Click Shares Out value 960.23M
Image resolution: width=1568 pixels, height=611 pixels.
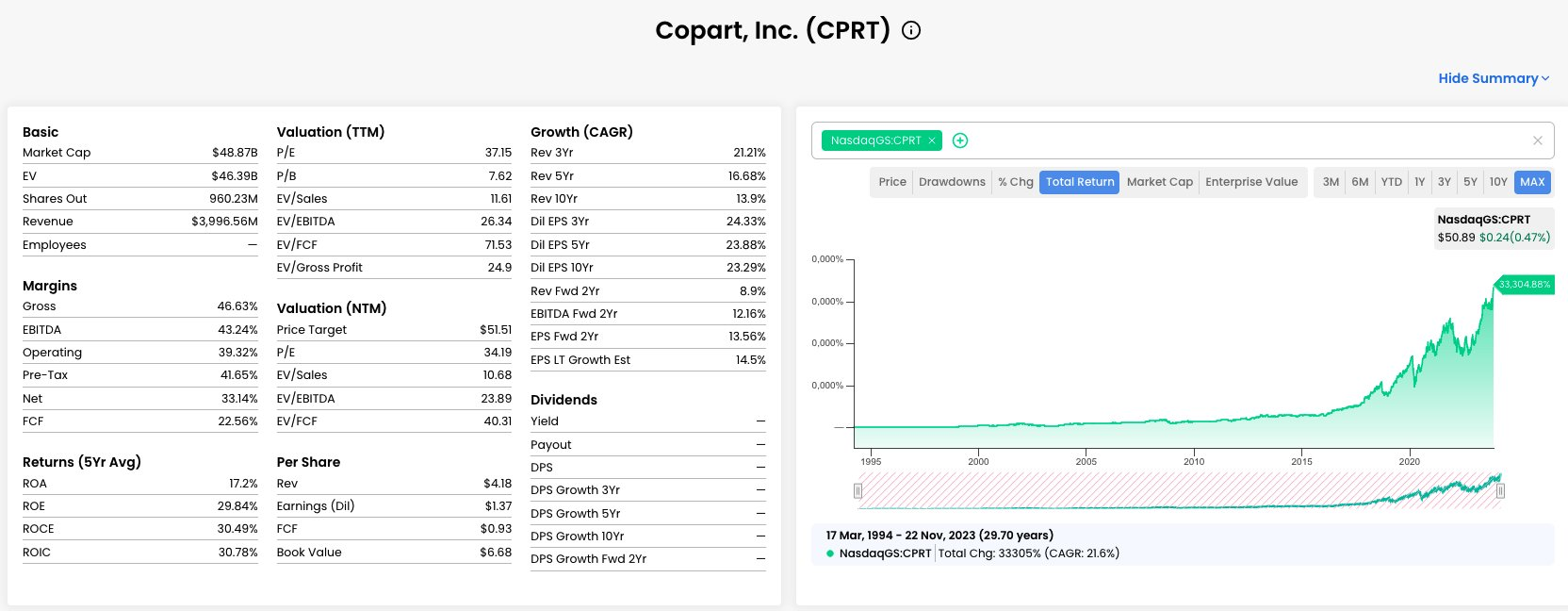click(x=233, y=199)
